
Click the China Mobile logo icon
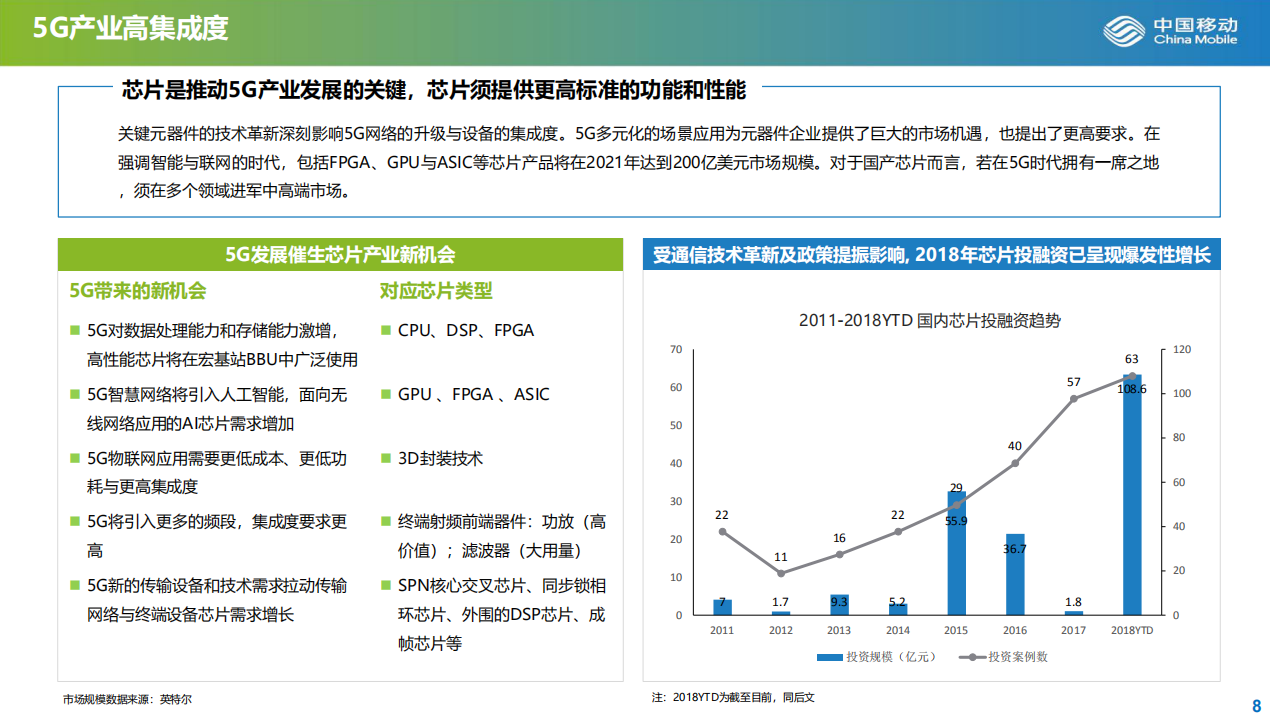pos(1123,31)
